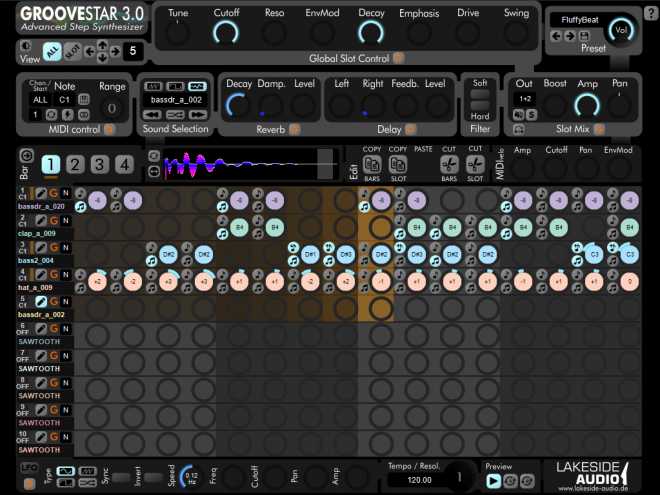Open the piano keyboard icon in MIDI control

coord(84,100)
